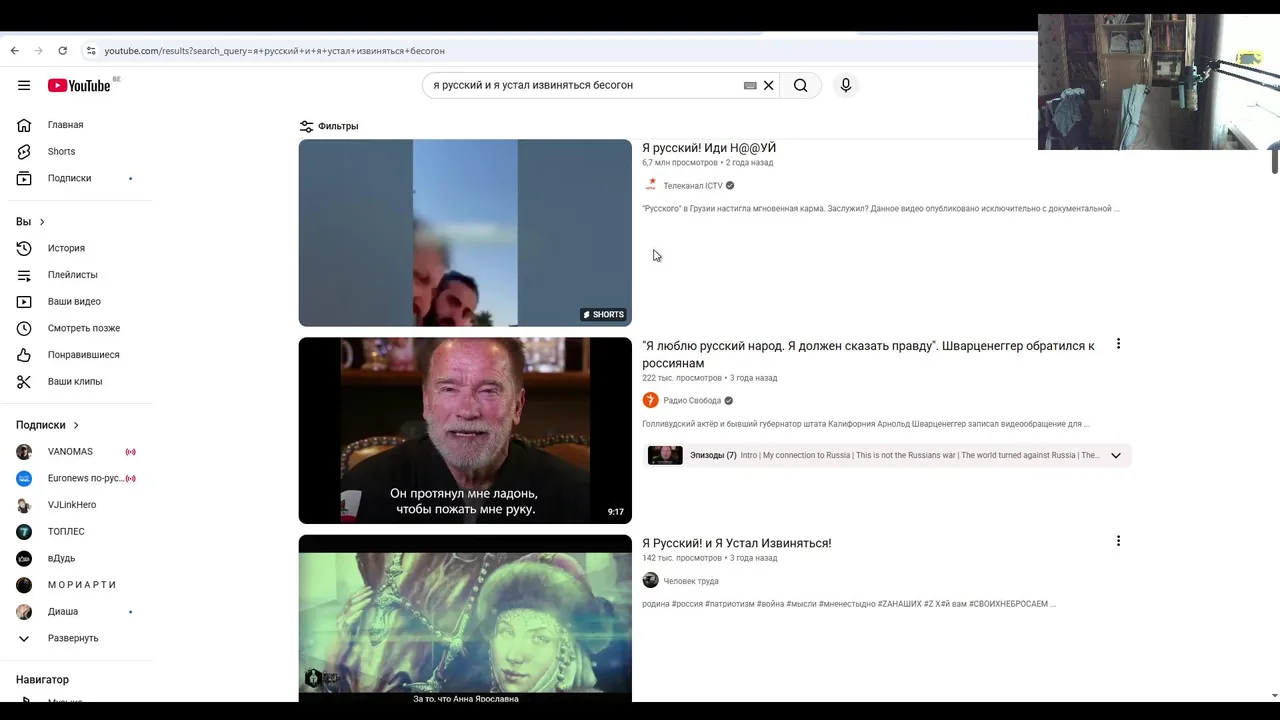1280x720 pixels.
Task: Click the webcam overlay window
Action: coord(1159,82)
